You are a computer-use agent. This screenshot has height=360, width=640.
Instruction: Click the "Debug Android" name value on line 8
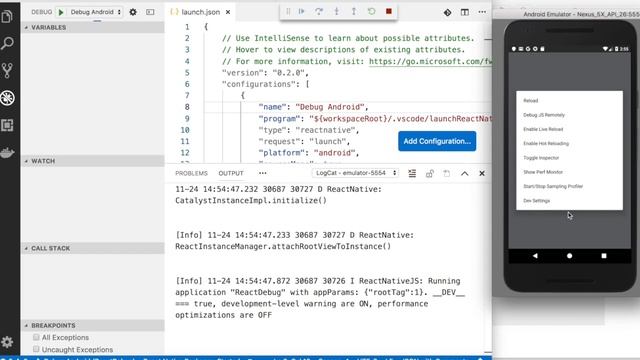pyautogui.click(x=329, y=107)
